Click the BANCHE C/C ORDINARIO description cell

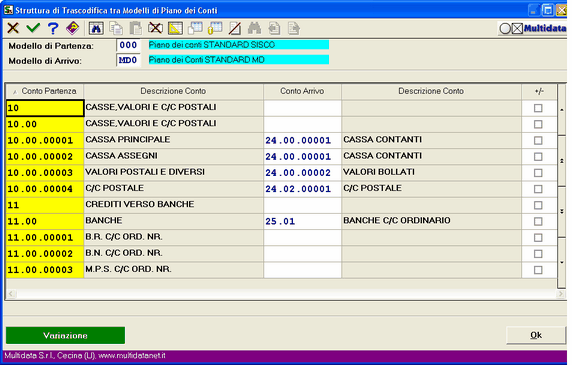coord(432,221)
